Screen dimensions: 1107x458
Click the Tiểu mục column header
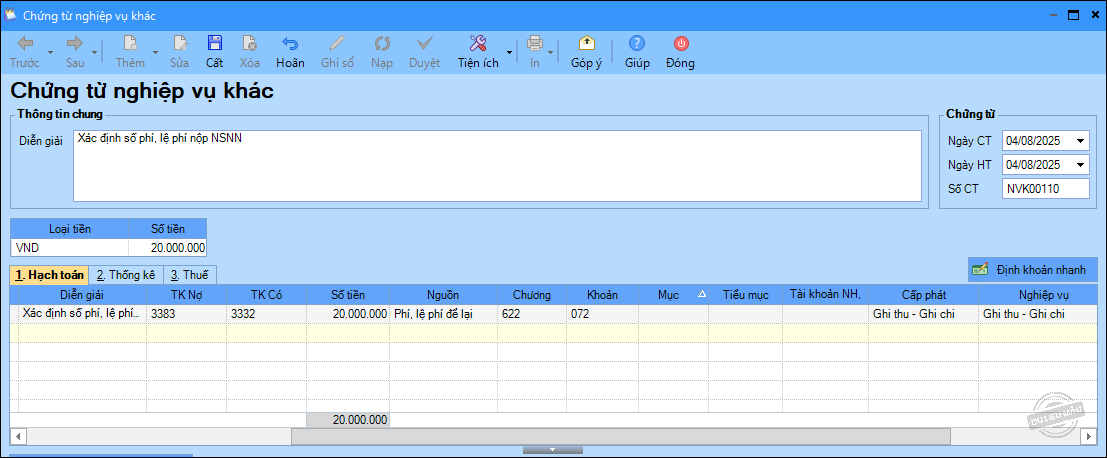click(x=745, y=295)
